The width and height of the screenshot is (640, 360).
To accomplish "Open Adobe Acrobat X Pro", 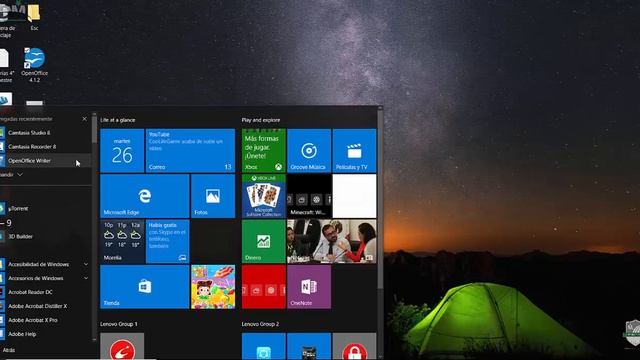I will tap(45, 320).
